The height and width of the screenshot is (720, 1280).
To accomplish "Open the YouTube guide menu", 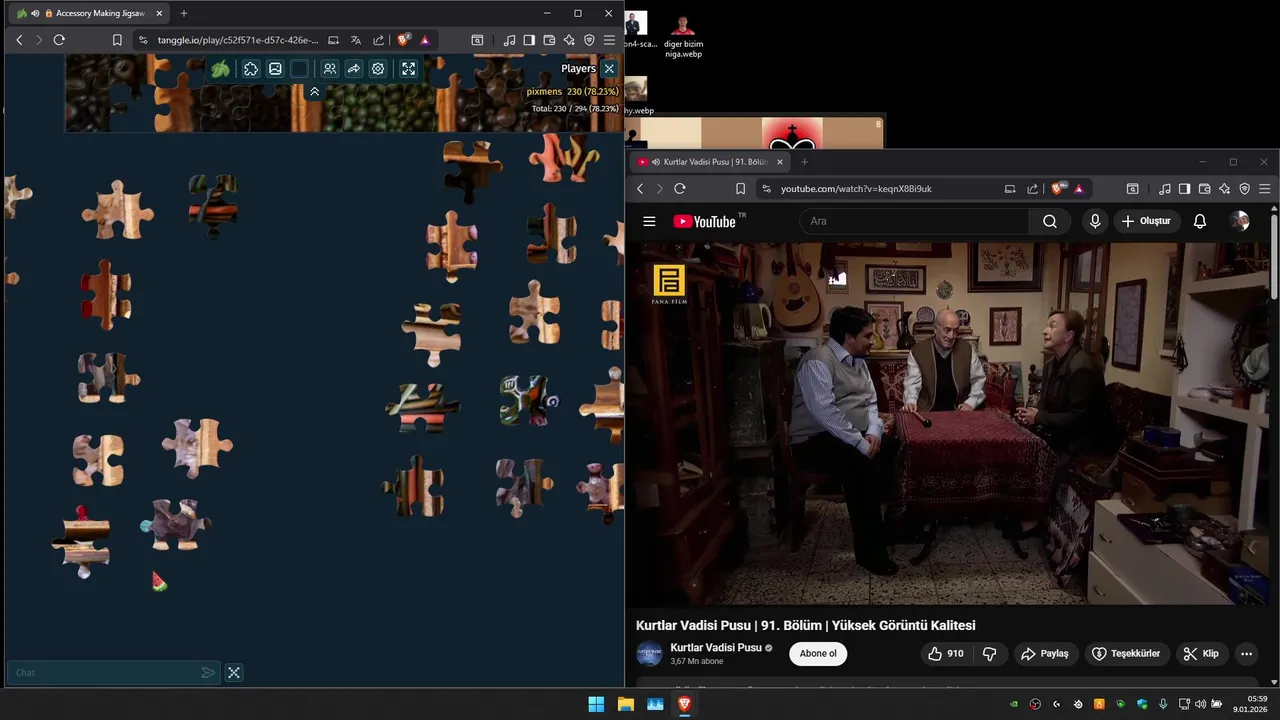I will [649, 222].
